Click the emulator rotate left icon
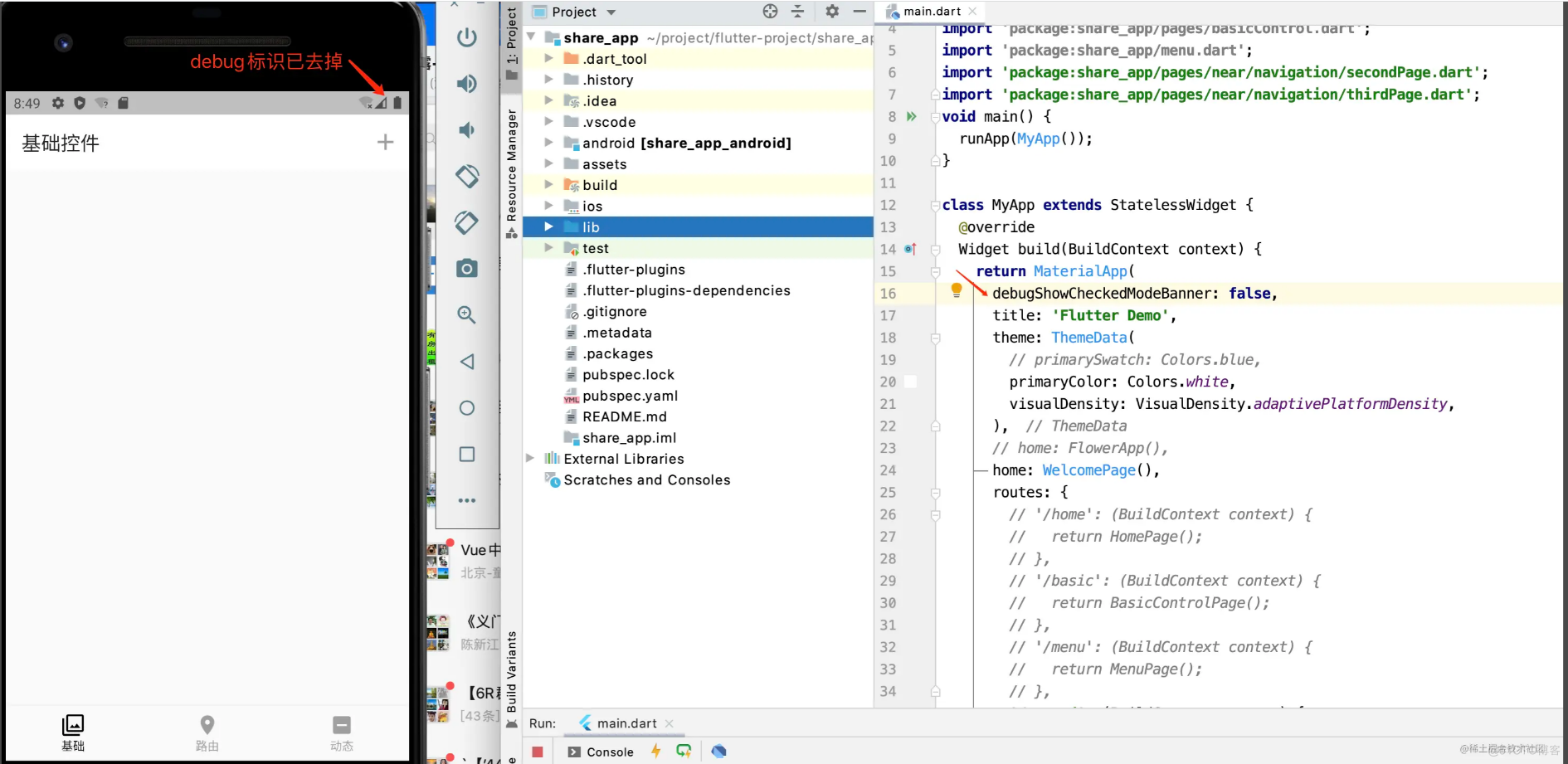 click(x=467, y=176)
